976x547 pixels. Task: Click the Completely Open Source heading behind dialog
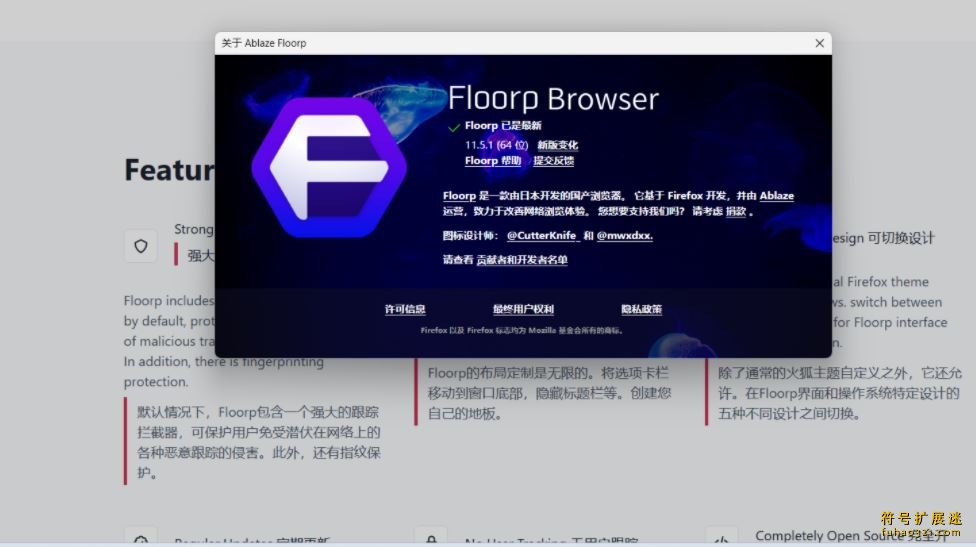(850, 535)
